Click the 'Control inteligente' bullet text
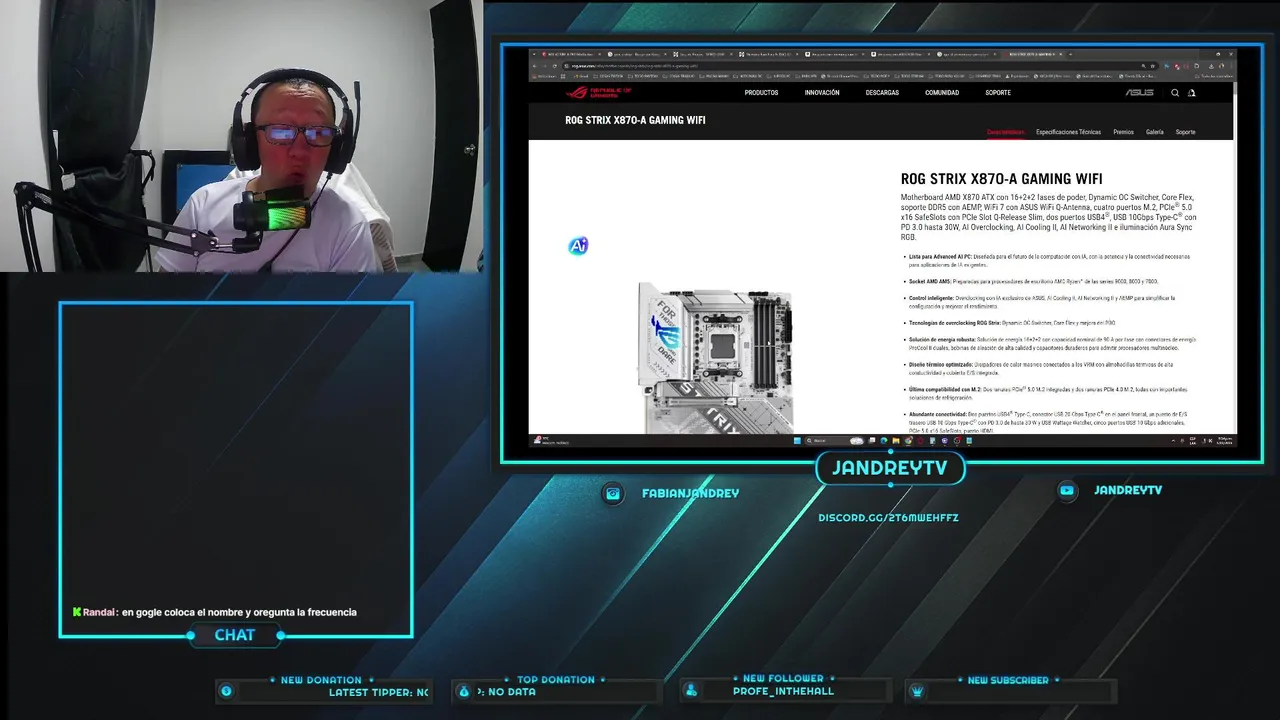Viewport: 1280px width, 720px height. click(1042, 301)
